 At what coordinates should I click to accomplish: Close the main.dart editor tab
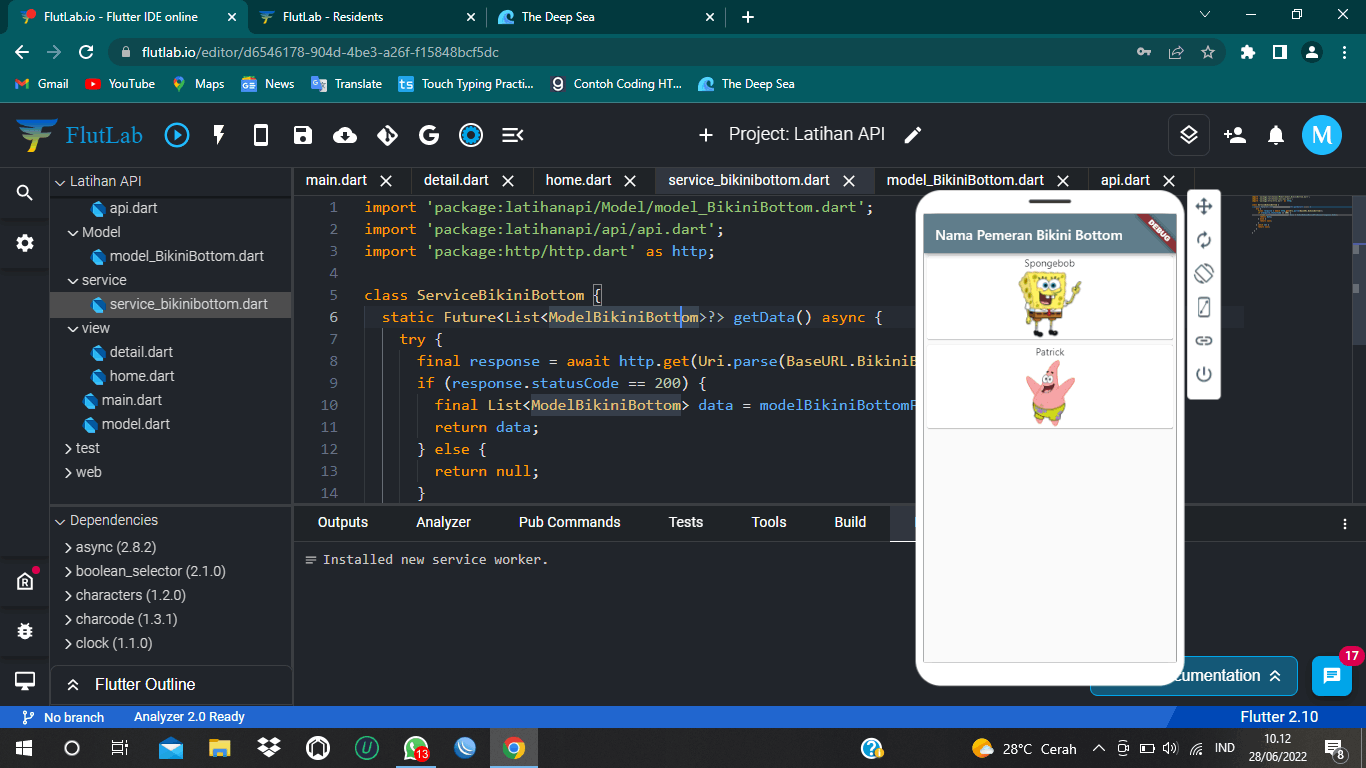click(386, 181)
